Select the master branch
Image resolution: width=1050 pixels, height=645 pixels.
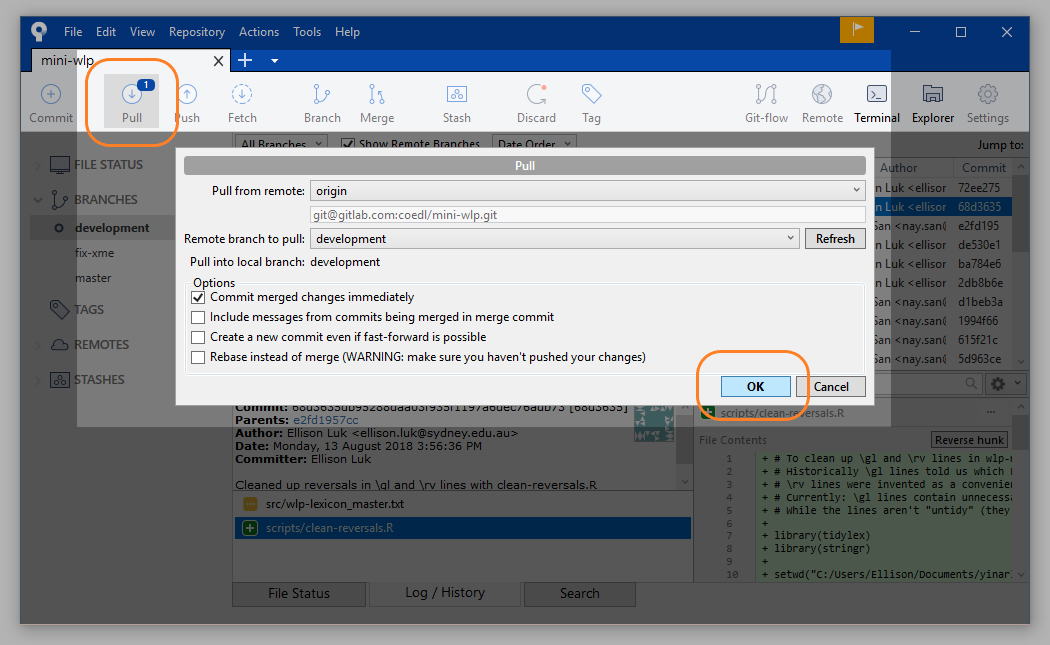[x=93, y=278]
